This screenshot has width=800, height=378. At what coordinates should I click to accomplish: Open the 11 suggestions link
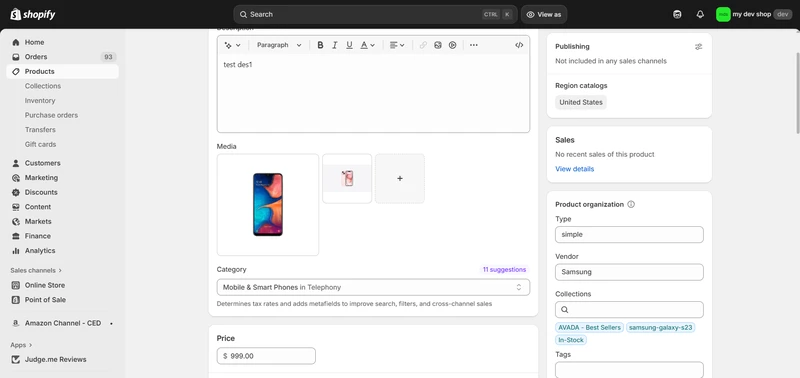[x=504, y=269]
